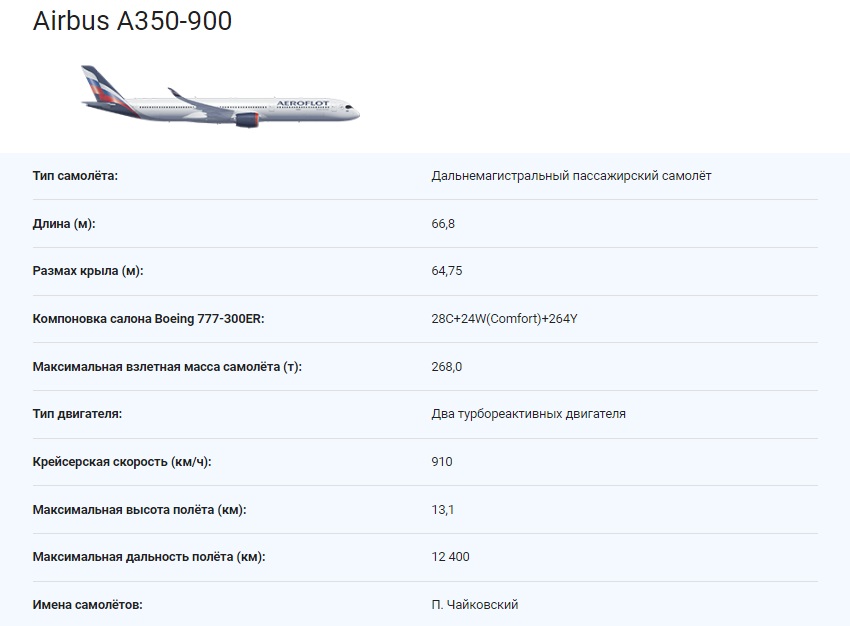Click the 'Имена самолётов:' label
Image resolution: width=850 pixels, height=626 pixels.
87,604
